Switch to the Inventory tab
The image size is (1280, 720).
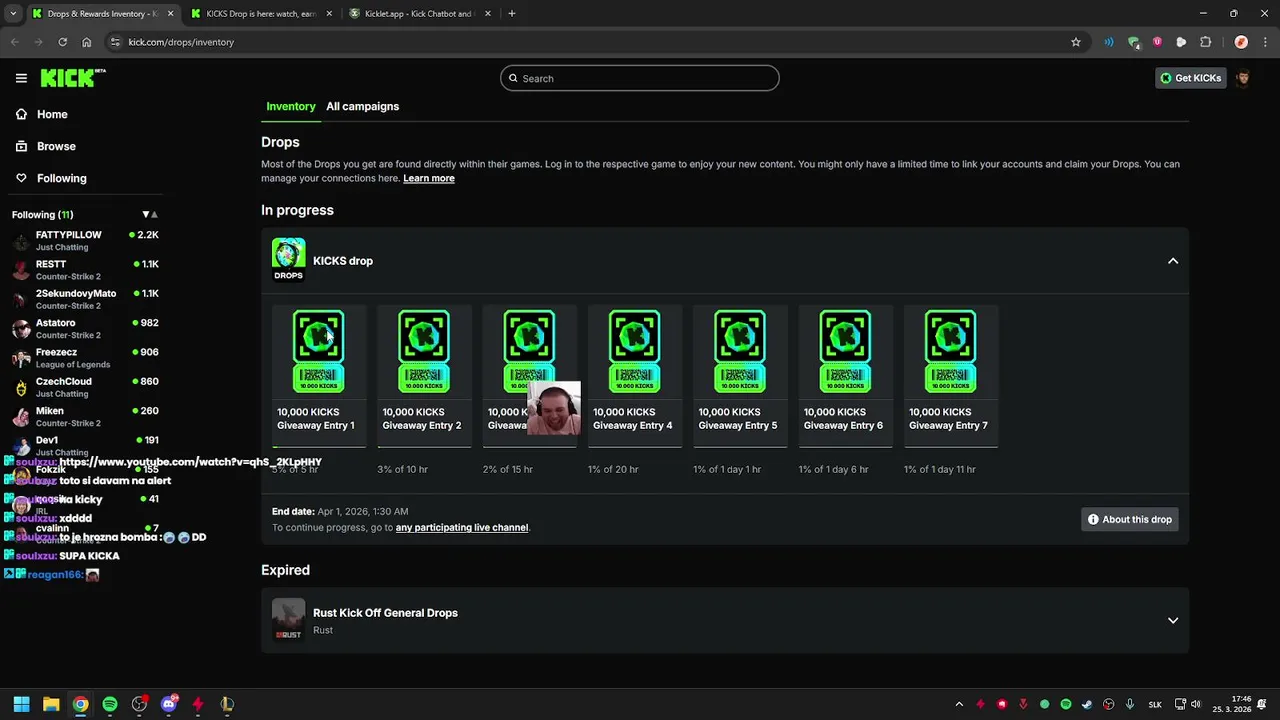[x=290, y=106]
